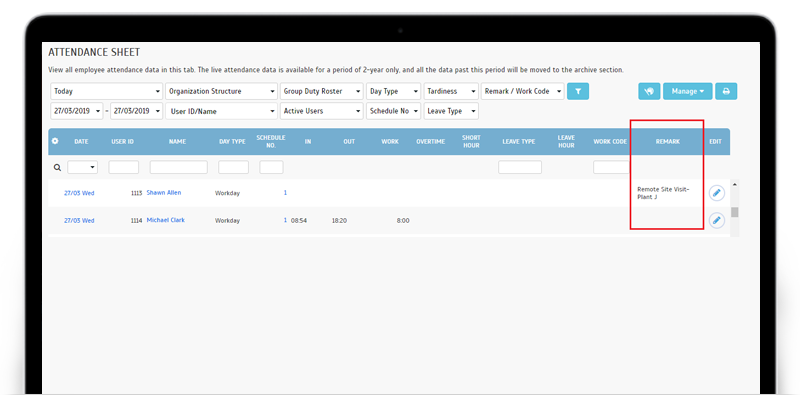Viewport: 800px width, 395px height.
Task: Open the Remark / Work Code dropdown
Action: click(523, 91)
